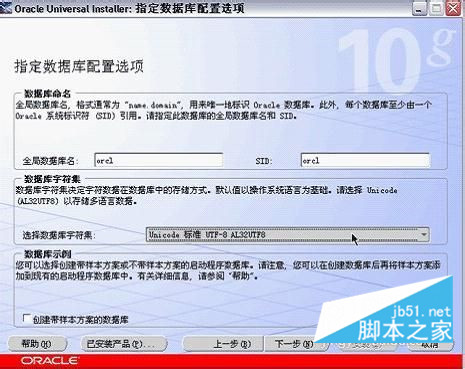Cancel installation with 取消 button
465x369 pixels.
click(429, 345)
